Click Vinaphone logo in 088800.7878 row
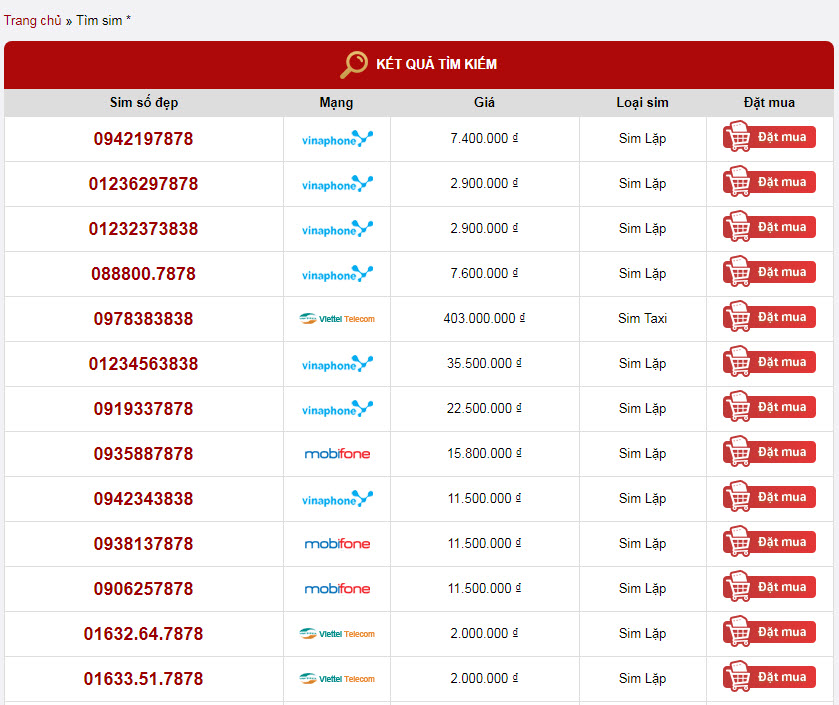This screenshot has height=705, width=839. (x=337, y=274)
